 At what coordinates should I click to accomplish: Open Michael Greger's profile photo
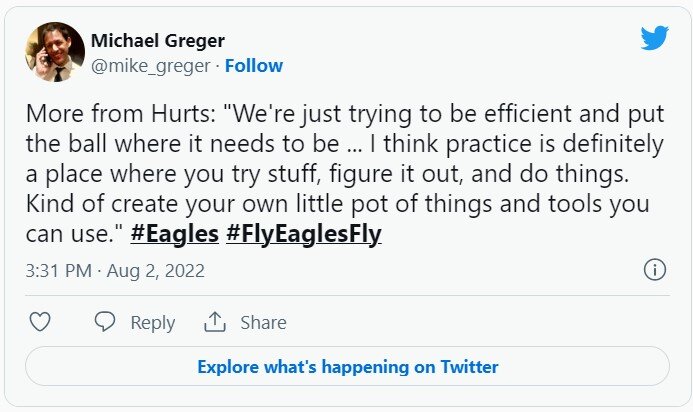tap(53, 52)
